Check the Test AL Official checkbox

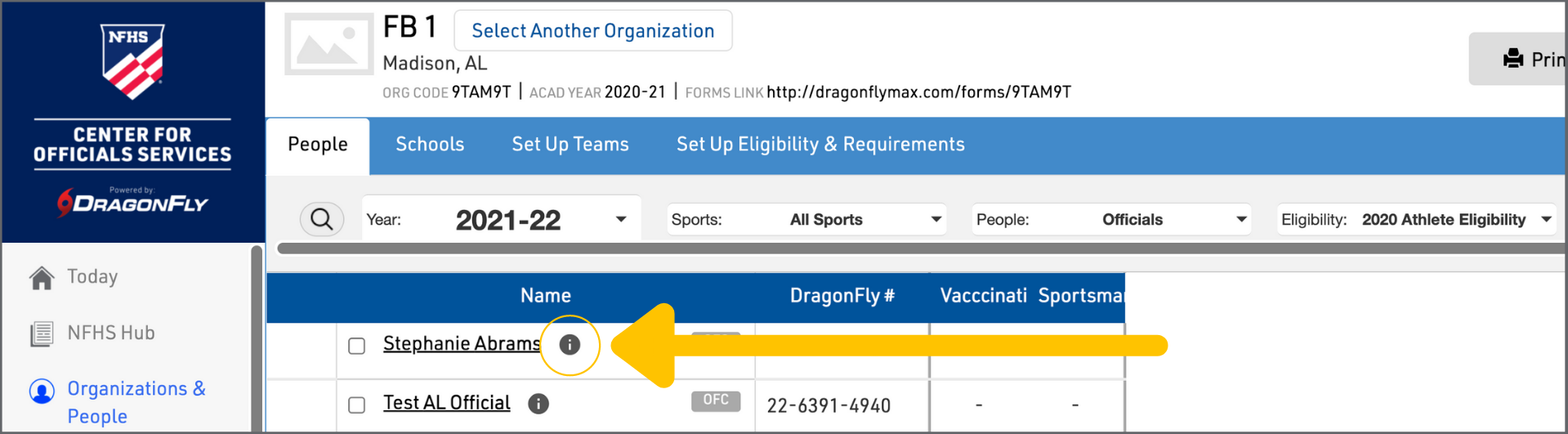click(x=357, y=405)
